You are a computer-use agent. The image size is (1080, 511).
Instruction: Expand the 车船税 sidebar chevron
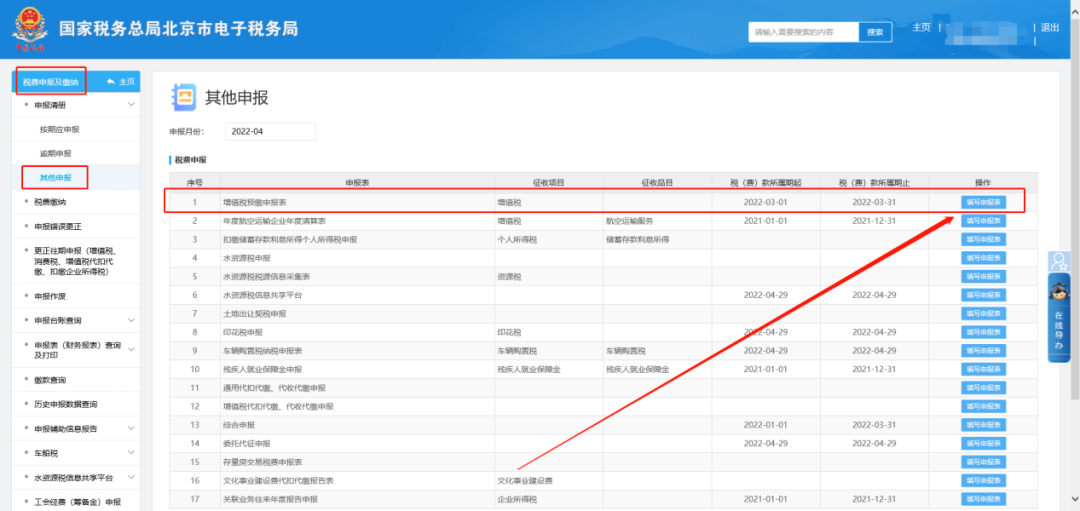[131, 452]
